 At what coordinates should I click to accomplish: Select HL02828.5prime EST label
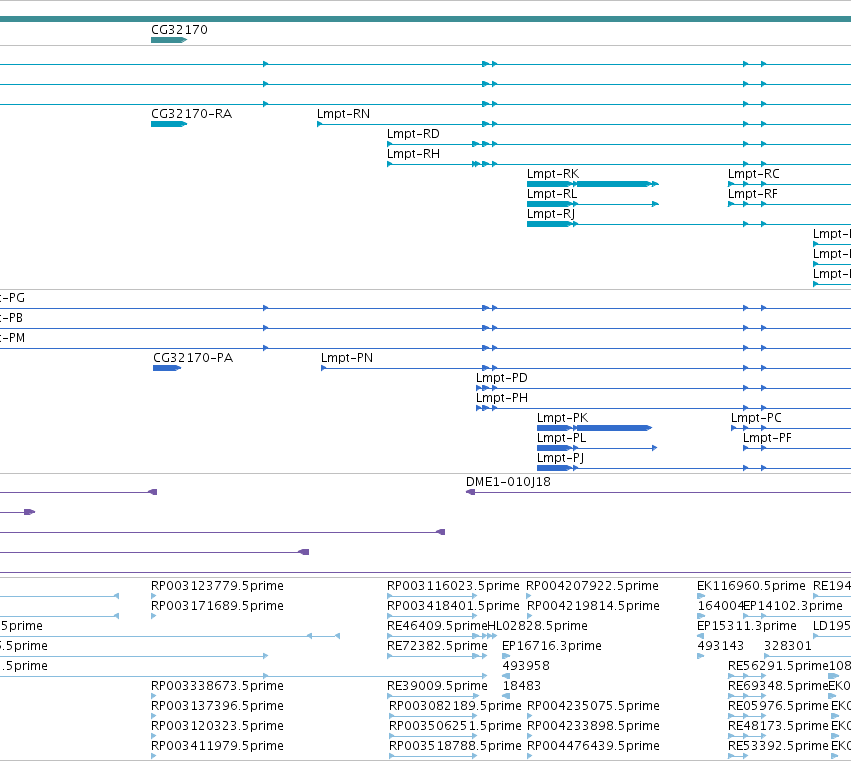pos(537,626)
